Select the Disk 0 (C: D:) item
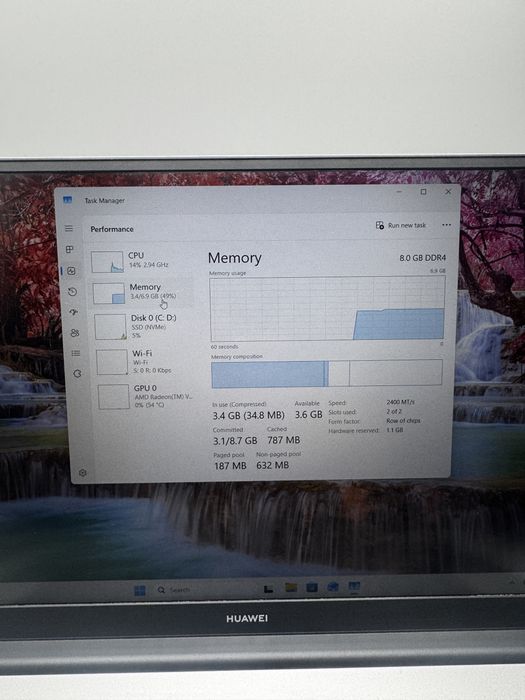525x700 pixels. (144, 326)
